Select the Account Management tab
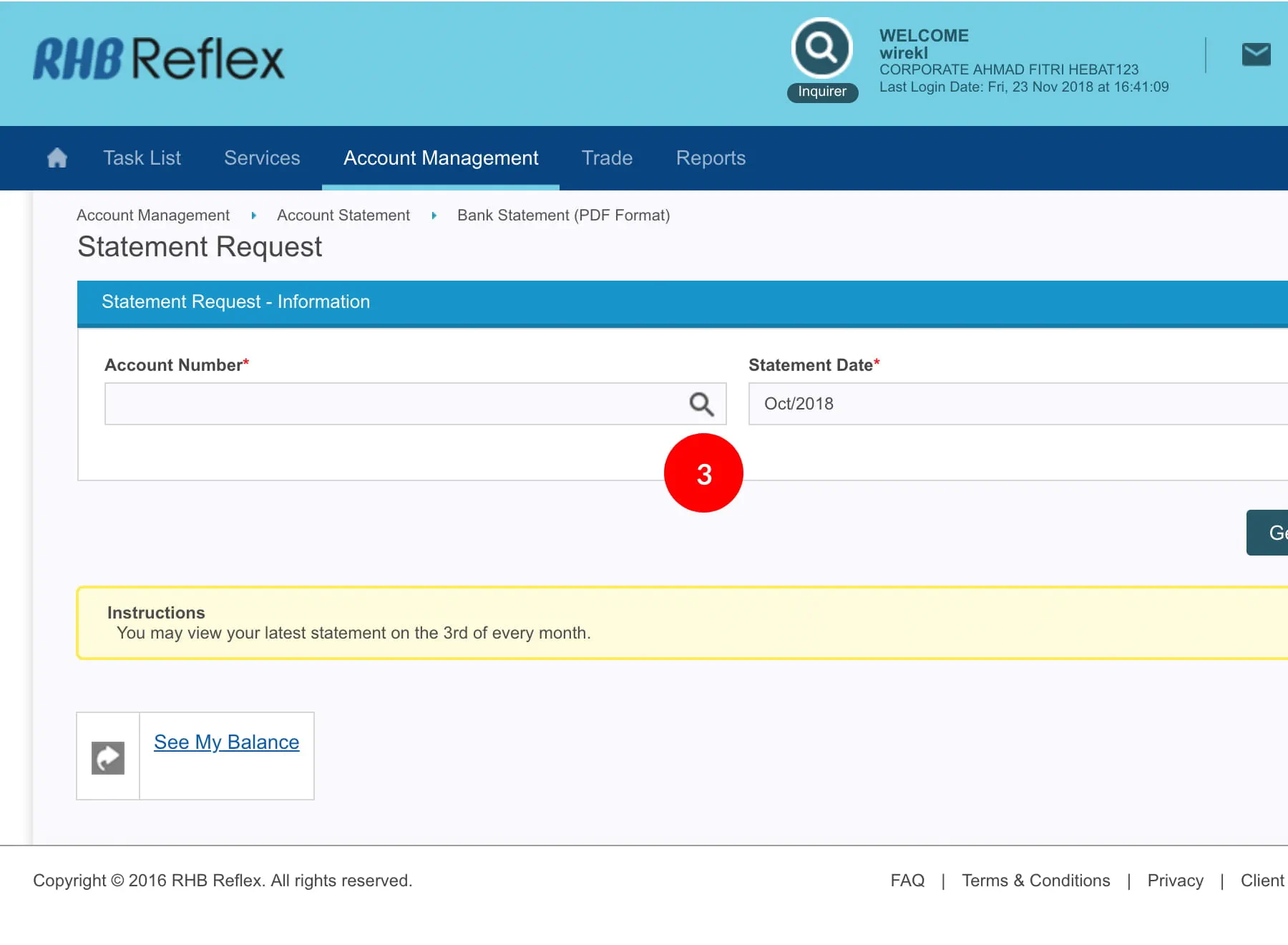 [441, 157]
